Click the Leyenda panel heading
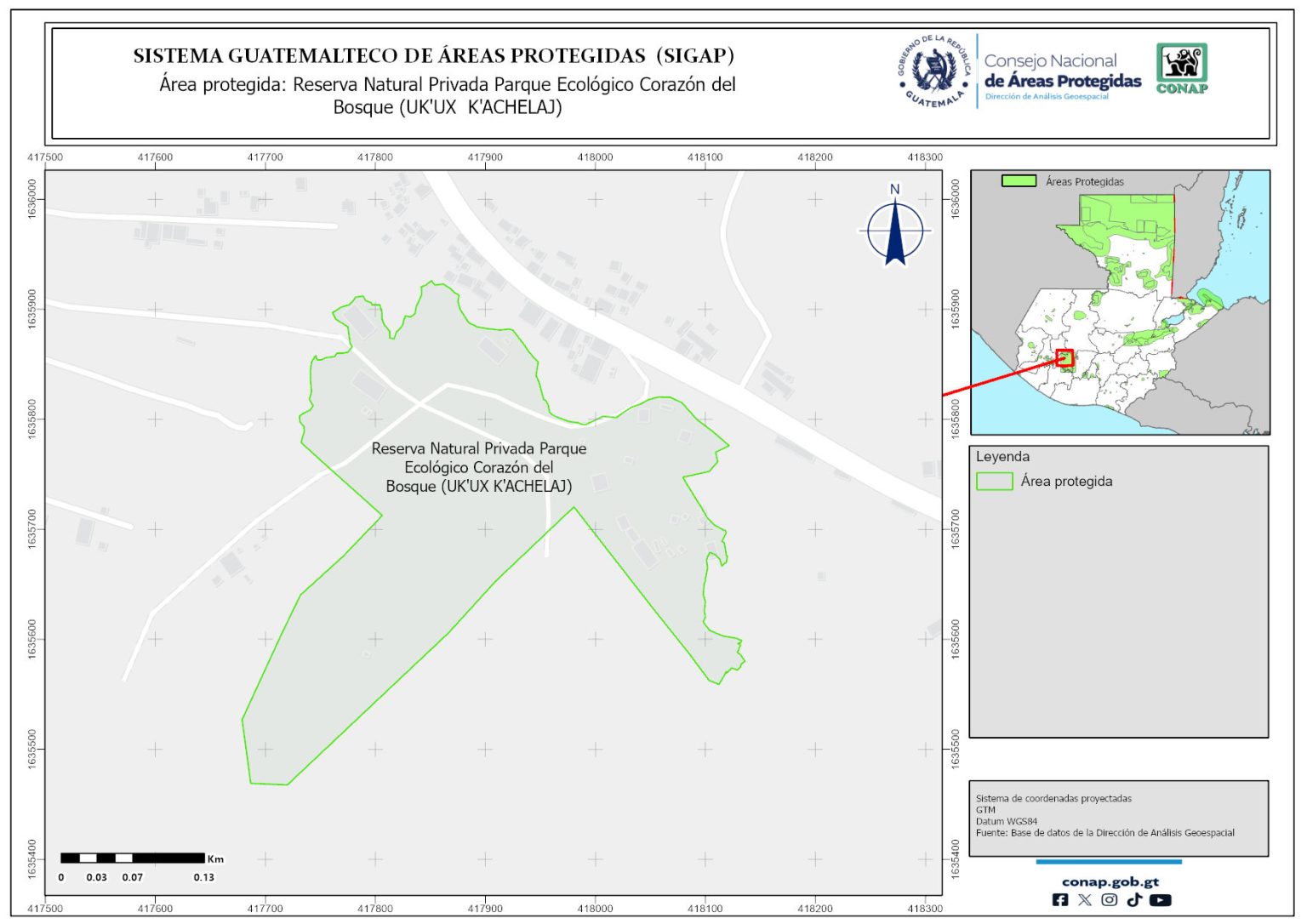The width and height of the screenshot is (1307, 924). point(1002,457)
